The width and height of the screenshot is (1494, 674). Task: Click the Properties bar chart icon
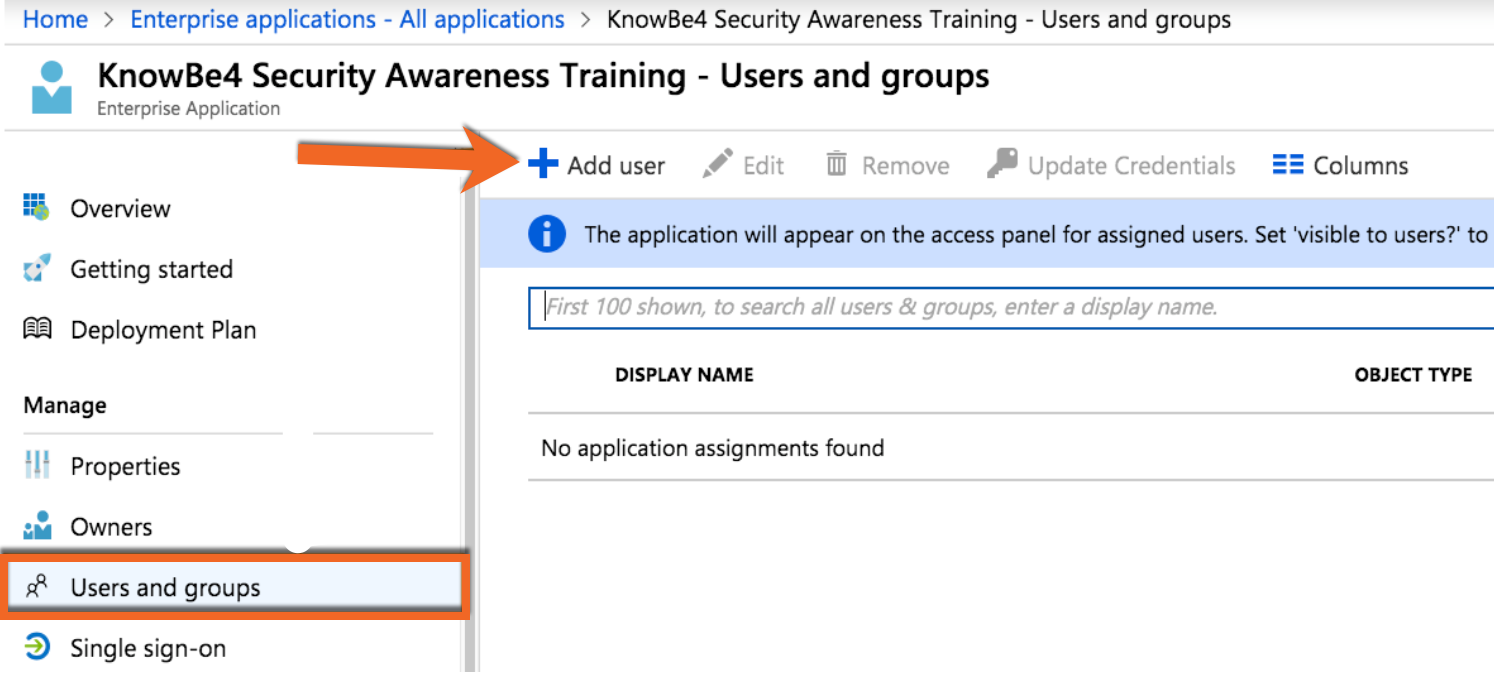tap(36, 465)
